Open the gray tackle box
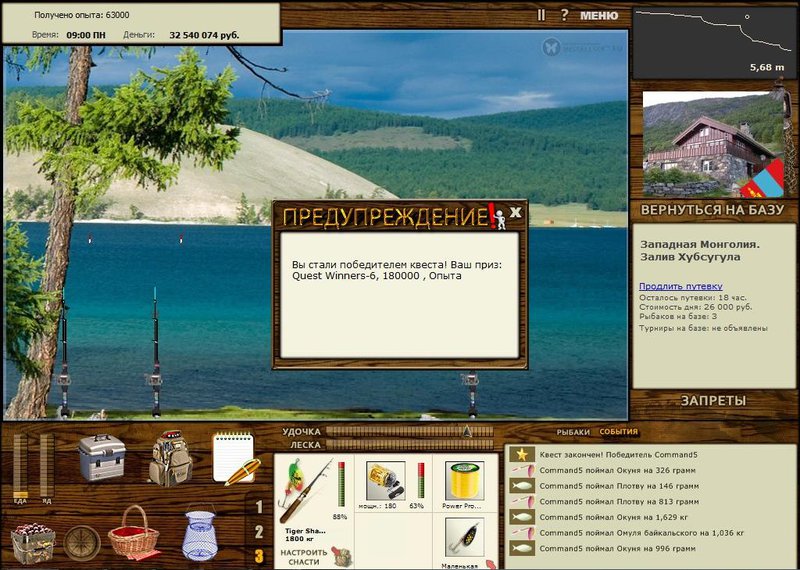The width and height of the screenshot is (800, 570). tap(102, 457)
